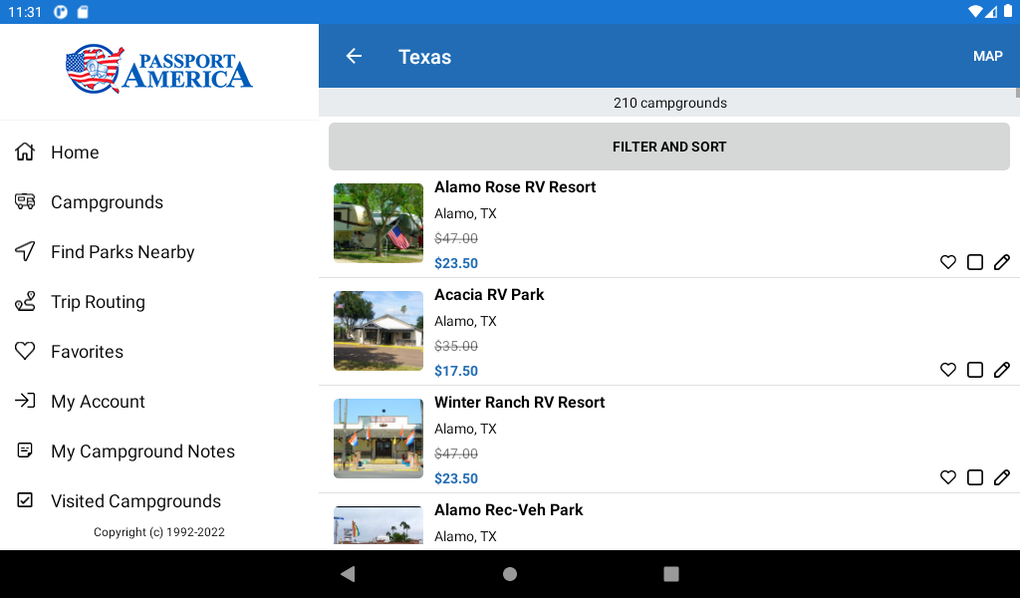Open Winter Ranch RV Resort thumbnail photo
This screenshot has width=1020, height=598.
[x=378, y=438]
